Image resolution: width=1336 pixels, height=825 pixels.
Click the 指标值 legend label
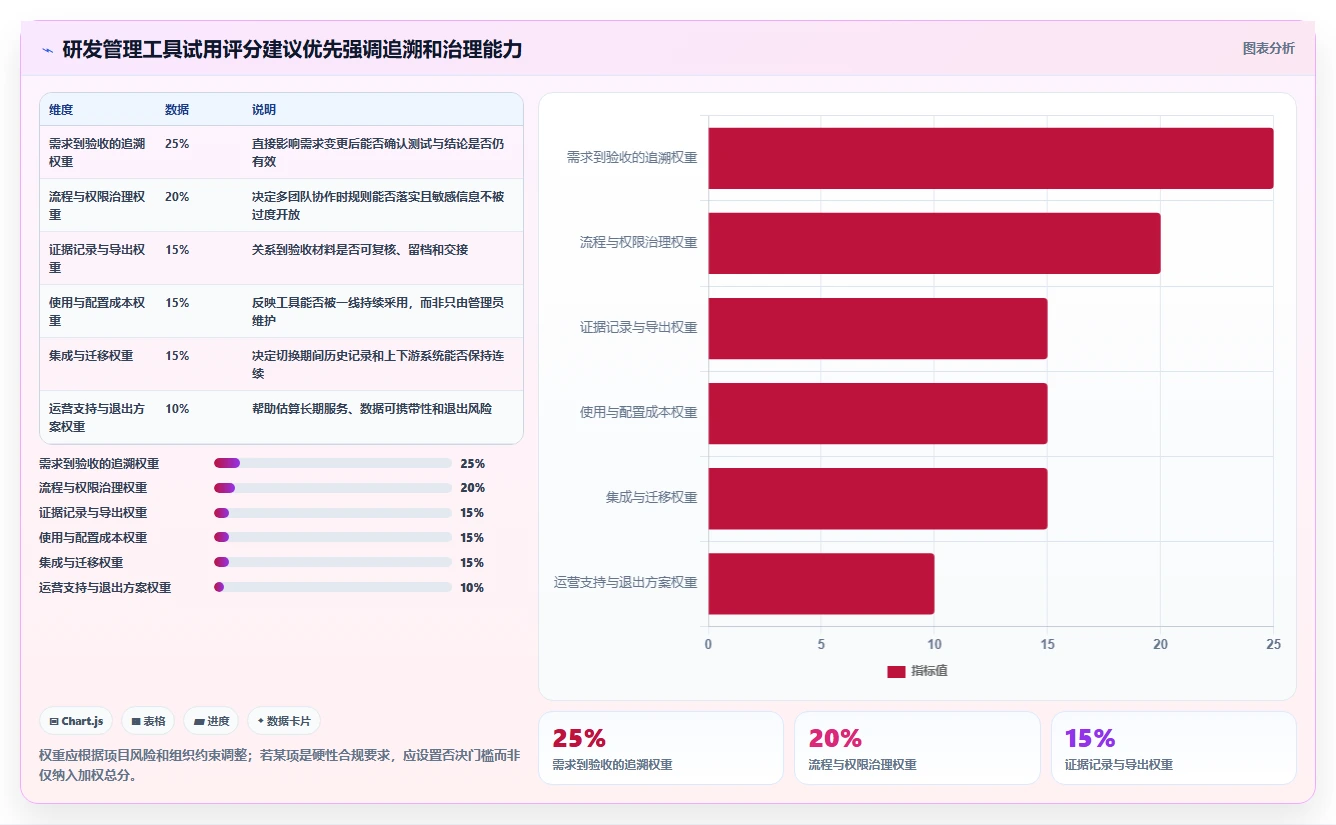coord(929,671)
